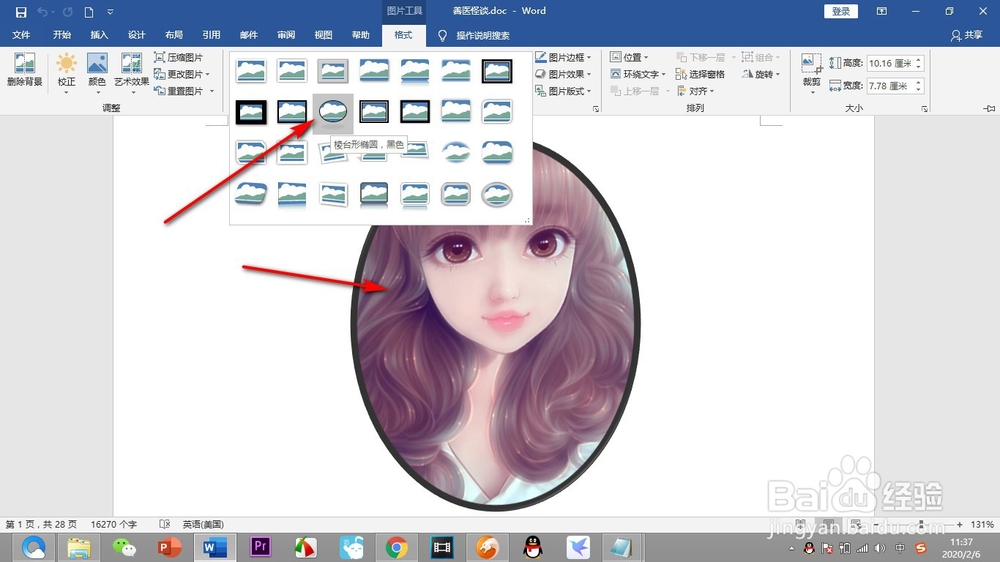Image resolution: width=1000 pixels, height=562 pixels.
Task: Open 图片版式 picture layout dropdown
Action: pos(563,91)
